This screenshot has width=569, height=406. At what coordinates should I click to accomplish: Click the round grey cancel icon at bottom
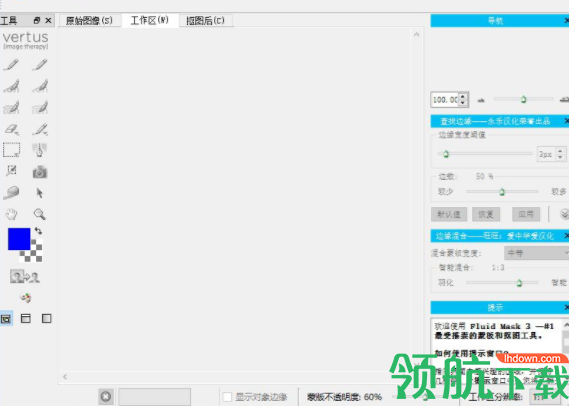106,397
